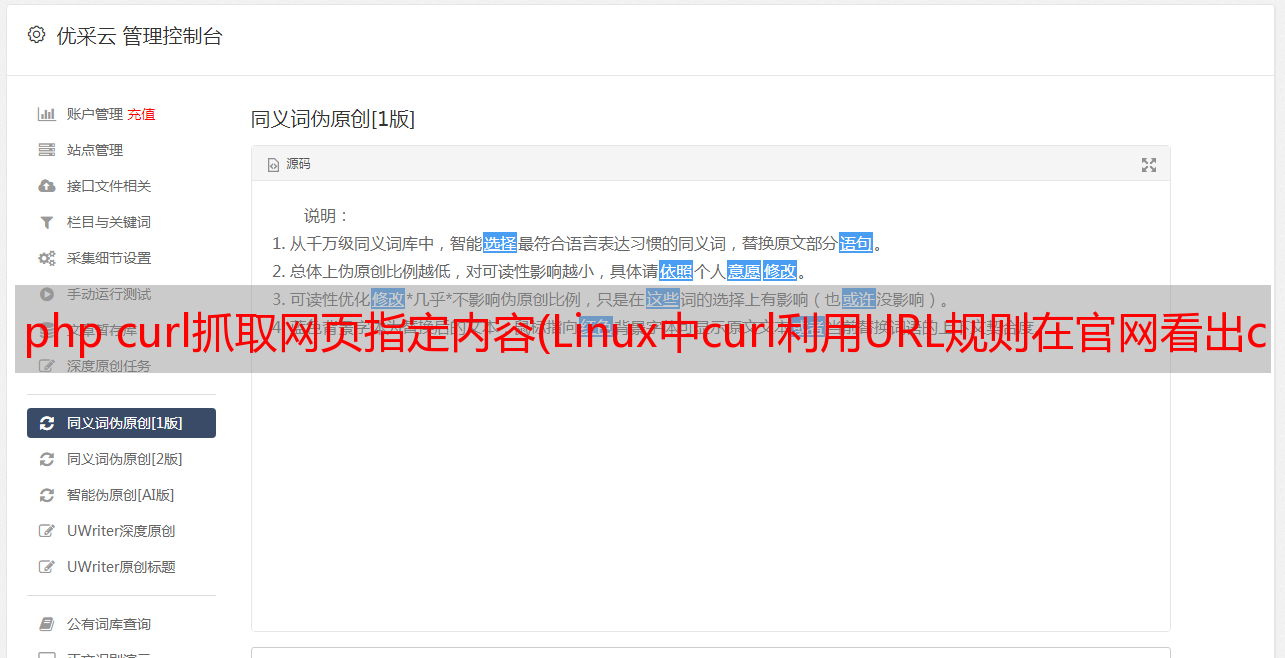Click the server icon next to 站点管理
The height and width of the screenshot is (658, 1285).
pos(46,150)
